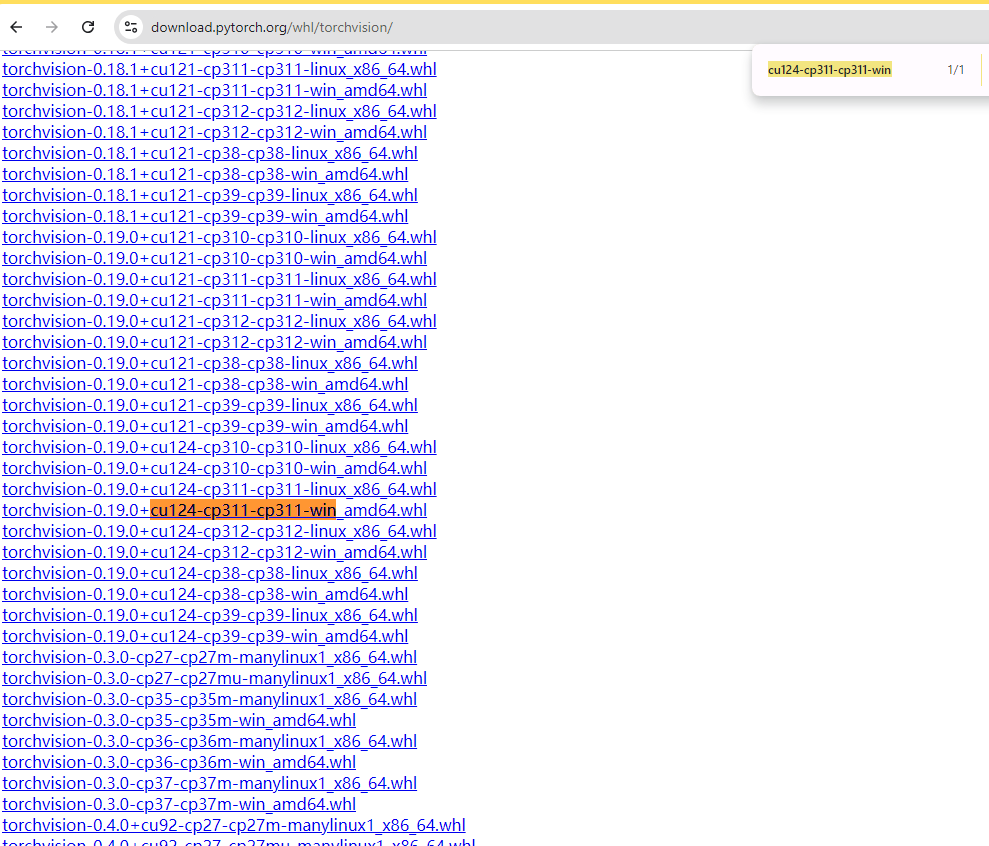Open torchvision-0.19.0+cu124-cp312-cp312-linux_x86_64.whl
Image resolution: width=989 pixels, height=846 pixels.
[x=219, y=531]
